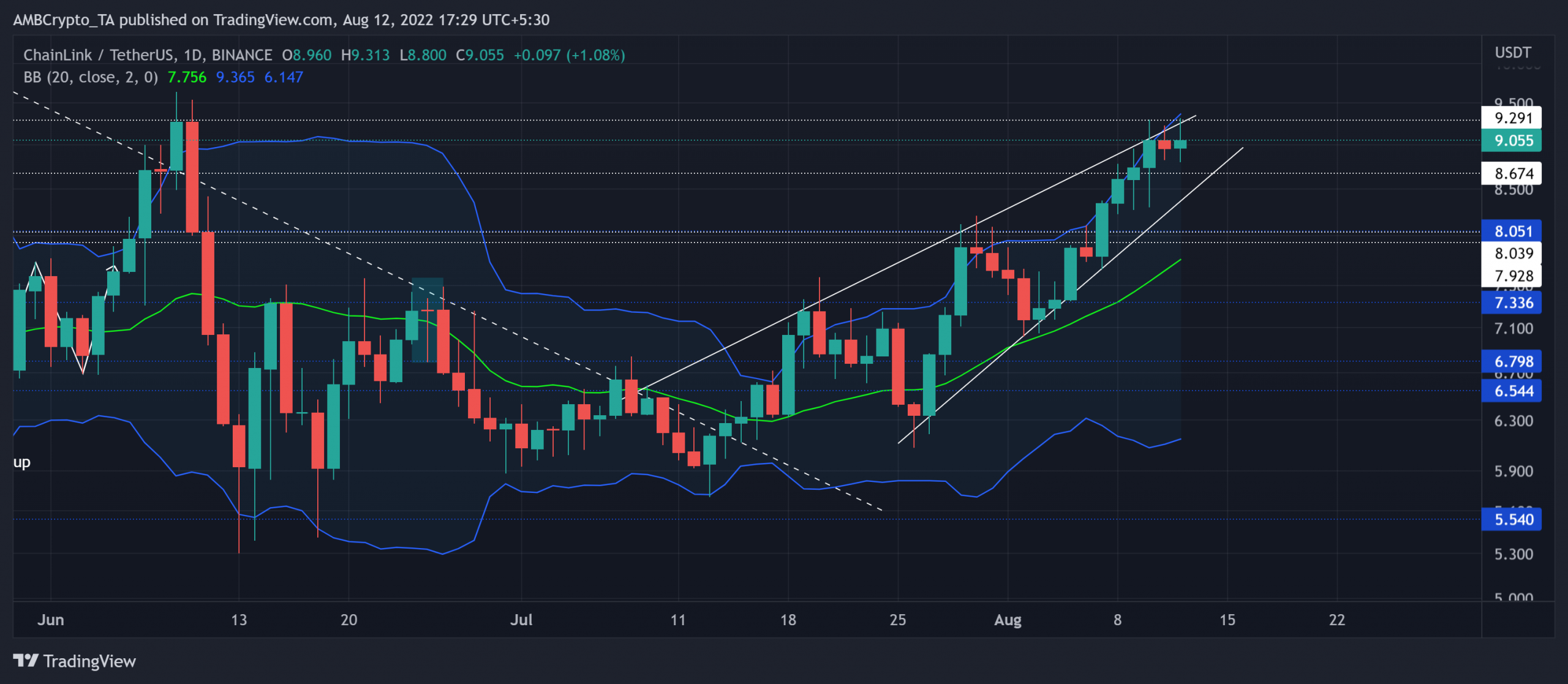Screen dimensions: 1568x684
Task: Click the 8 date on time axis
Action: pos(1118,620)
